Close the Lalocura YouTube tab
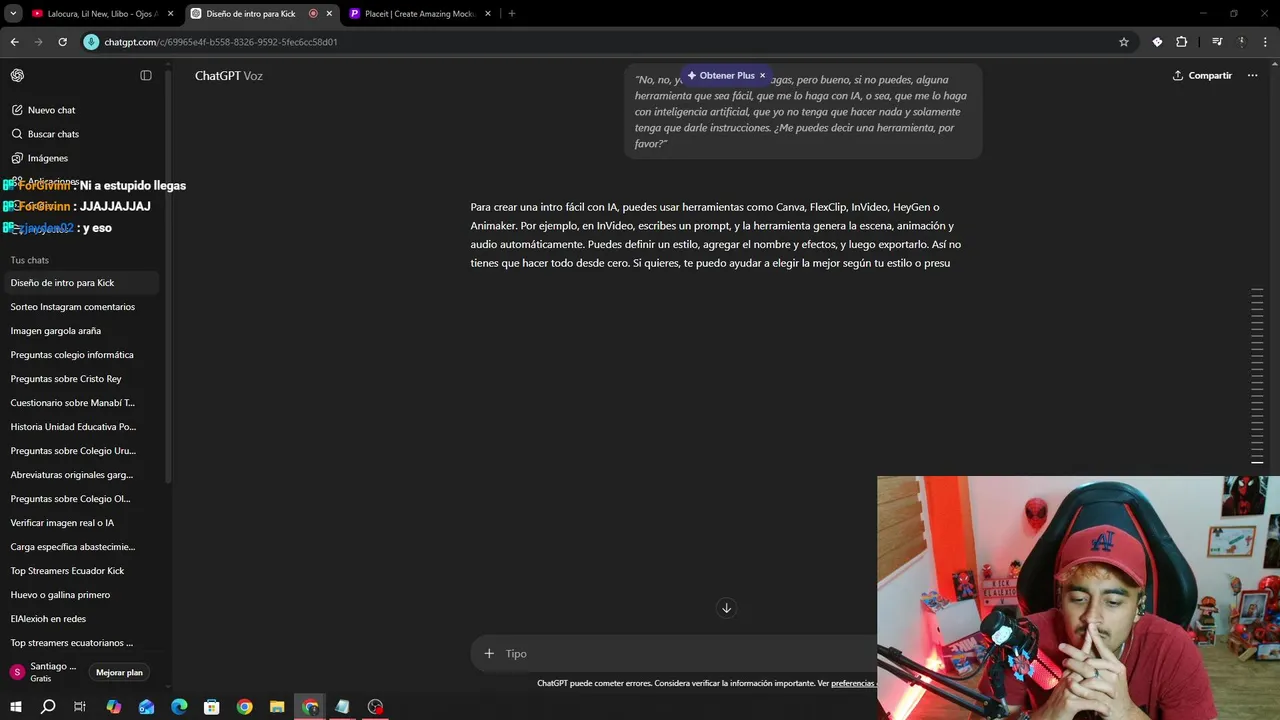 coord(170,14)
